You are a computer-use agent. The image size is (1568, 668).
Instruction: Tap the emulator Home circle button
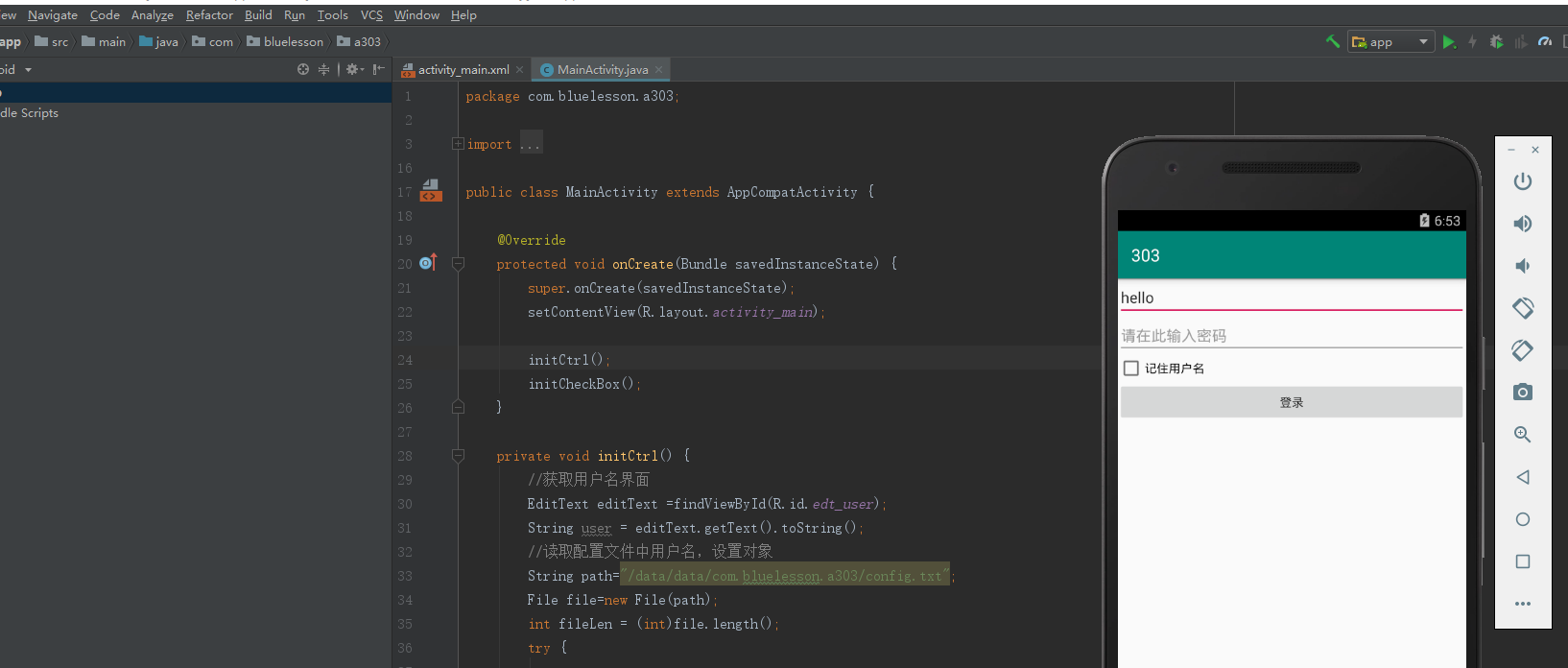pyautogui.click(x=1523, y=519)
